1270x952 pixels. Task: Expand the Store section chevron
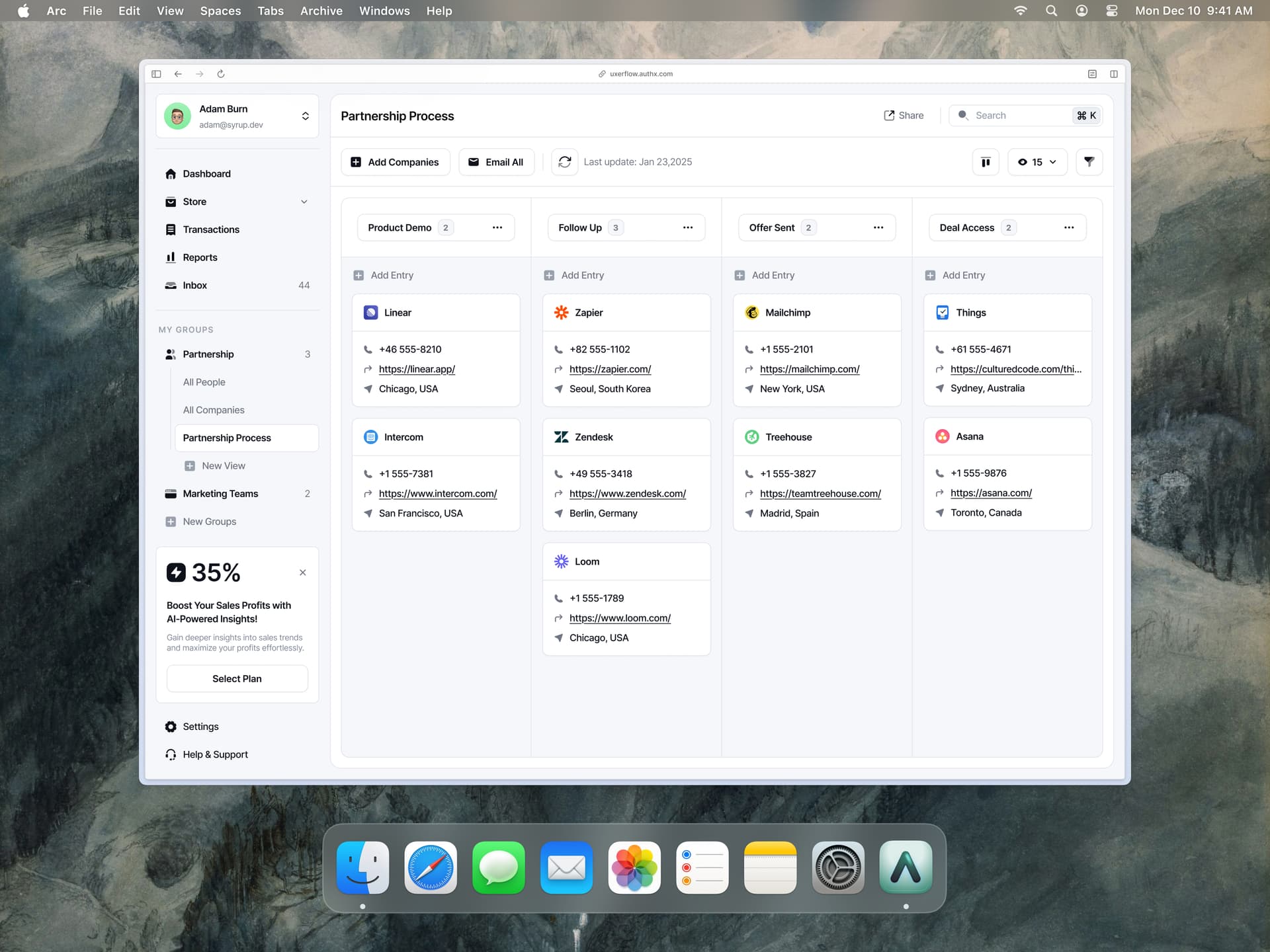304,202
